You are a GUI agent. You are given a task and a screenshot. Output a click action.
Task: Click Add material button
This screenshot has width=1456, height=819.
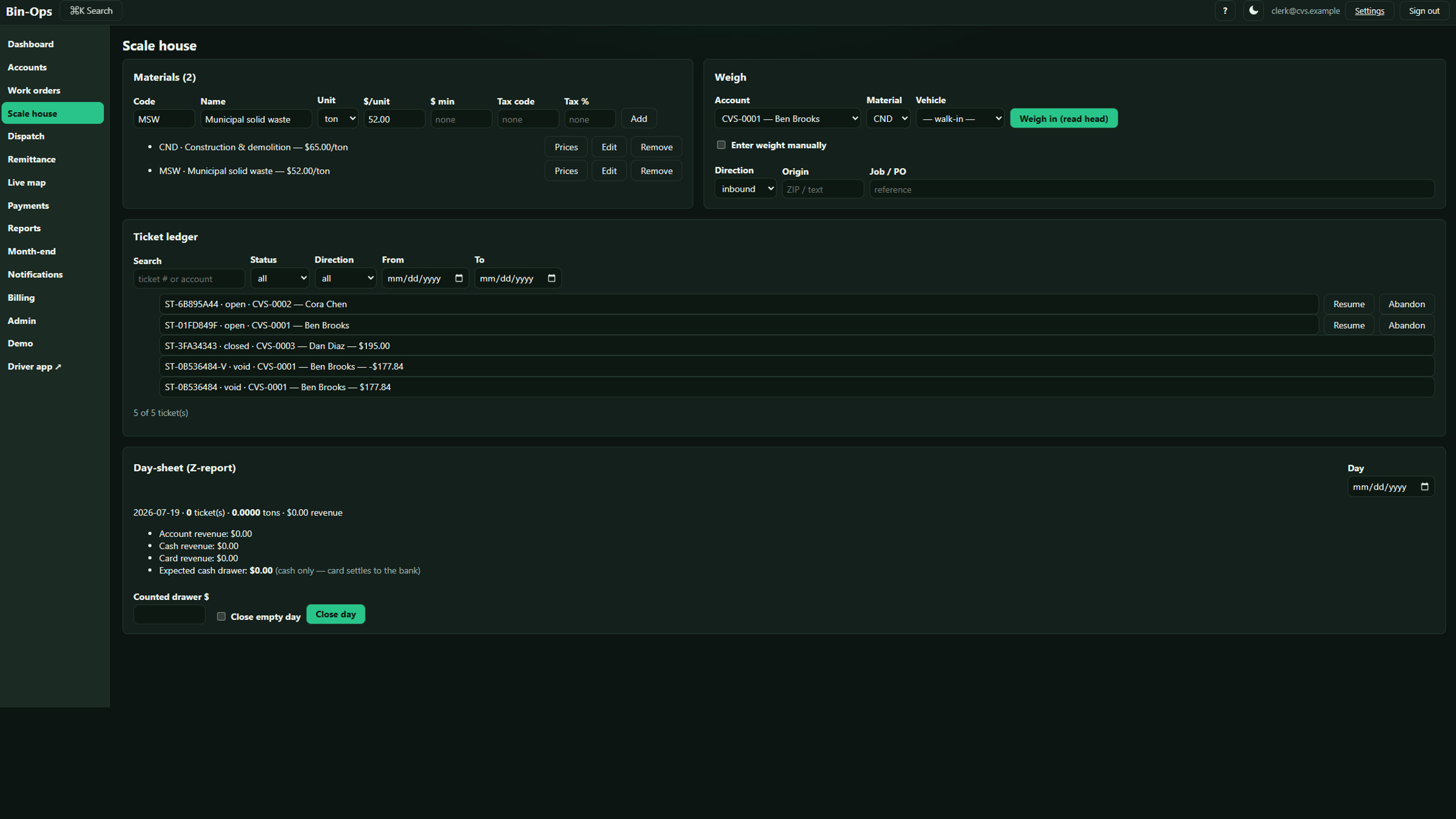[639, 119]
